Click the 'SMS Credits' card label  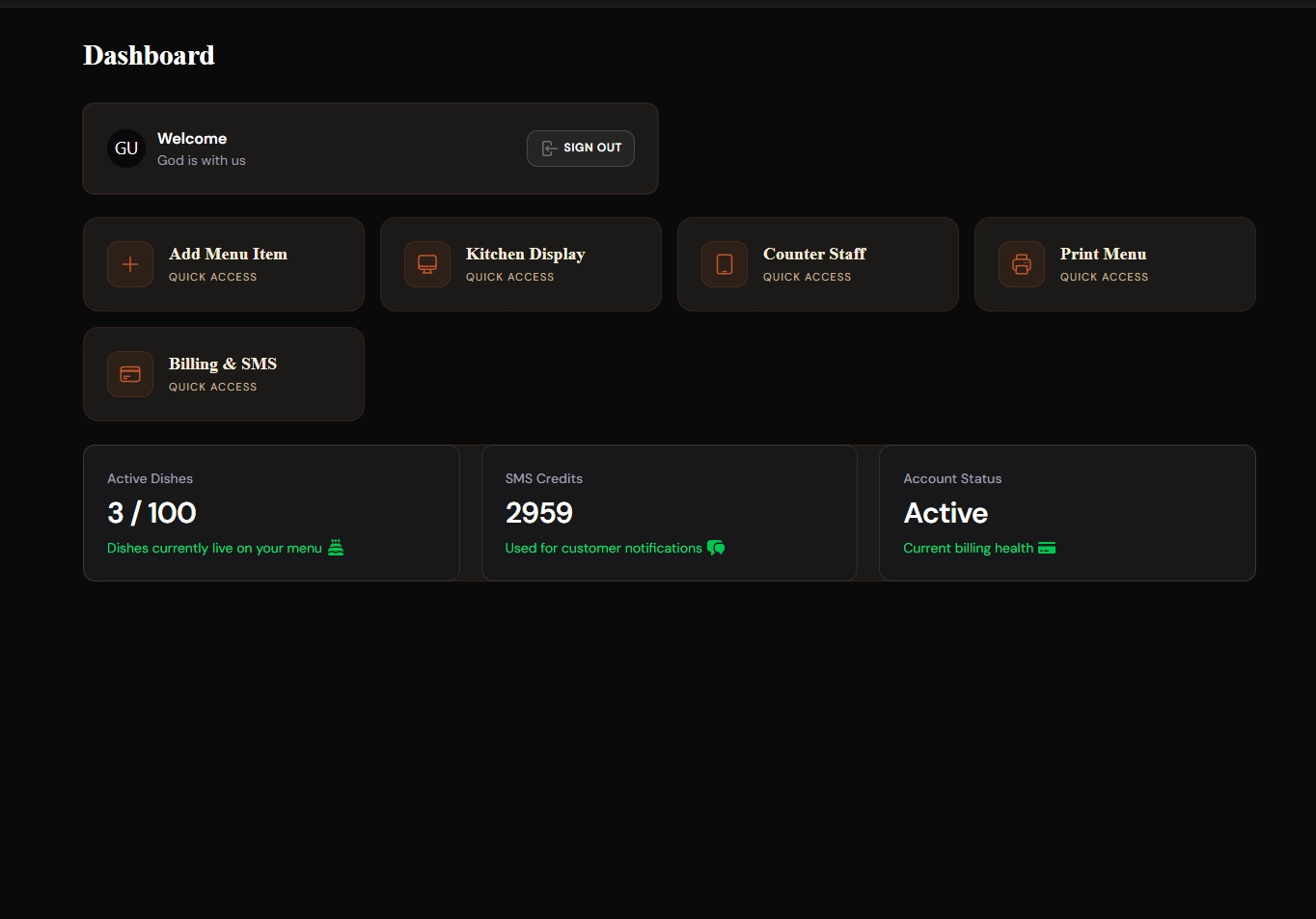coord(544,478)
